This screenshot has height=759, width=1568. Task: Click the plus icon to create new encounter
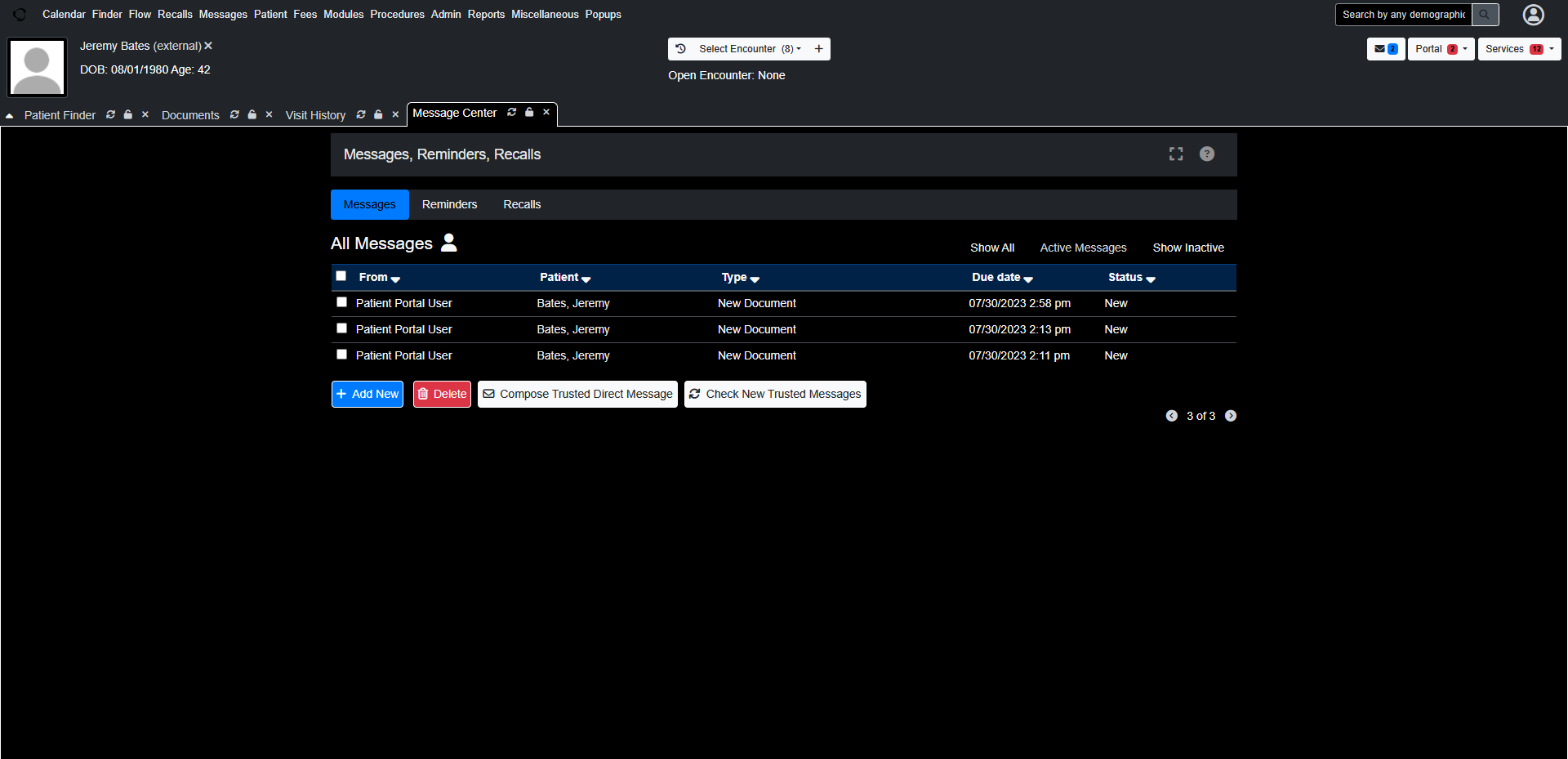point(819,48)
